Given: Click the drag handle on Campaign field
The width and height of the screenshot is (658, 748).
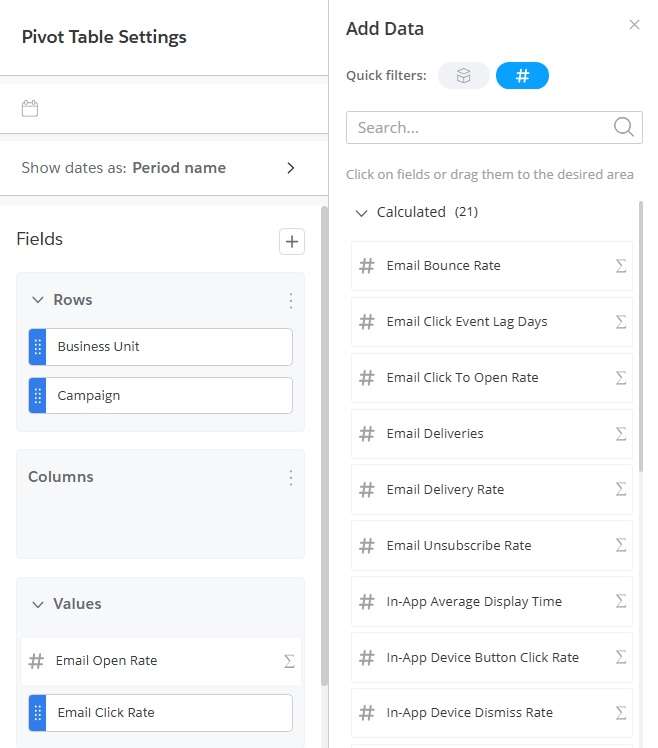Looking at the screenshot, I should (38, 396).
